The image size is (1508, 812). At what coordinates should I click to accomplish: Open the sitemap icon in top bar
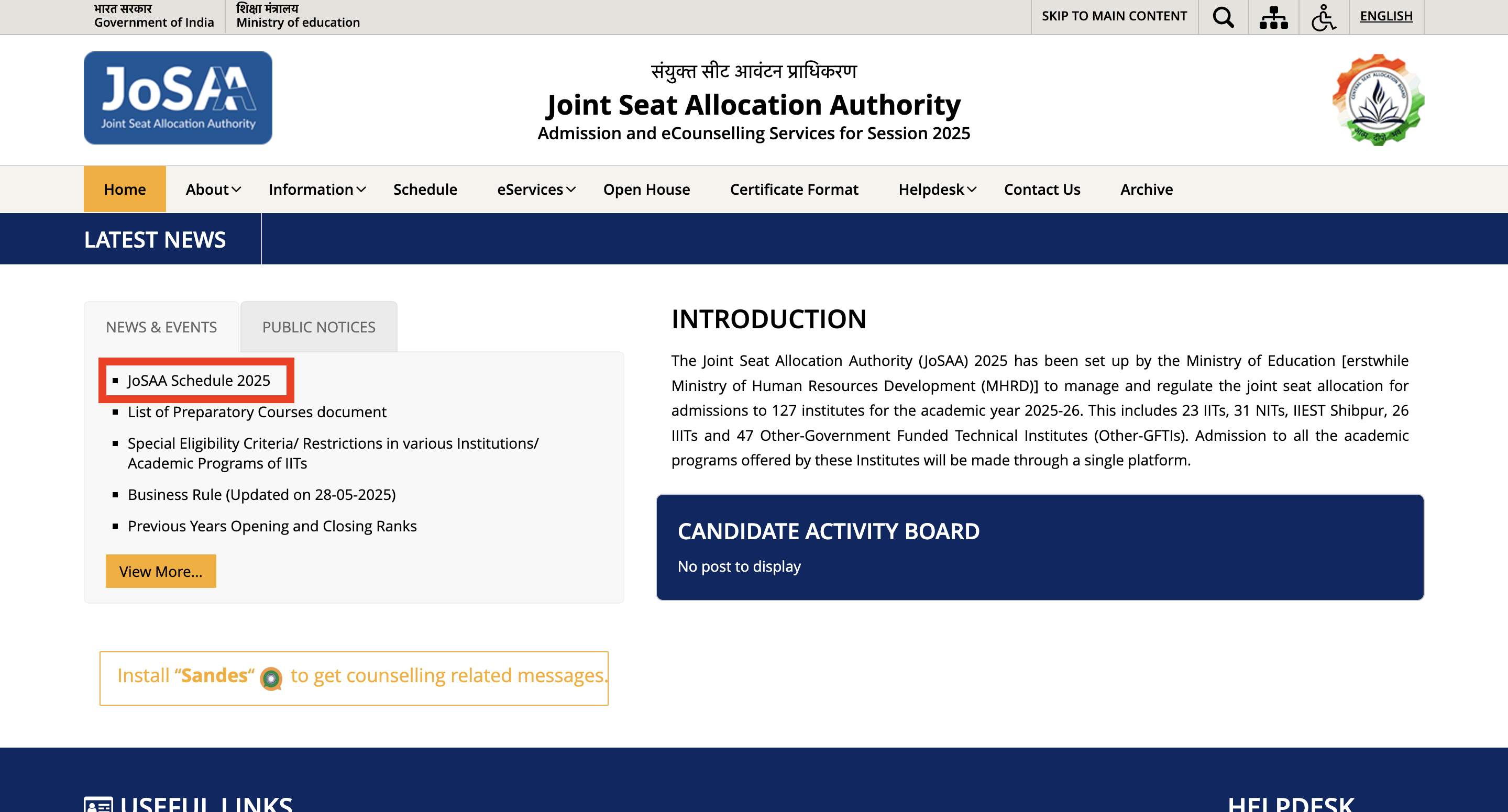coord(1273,17)
